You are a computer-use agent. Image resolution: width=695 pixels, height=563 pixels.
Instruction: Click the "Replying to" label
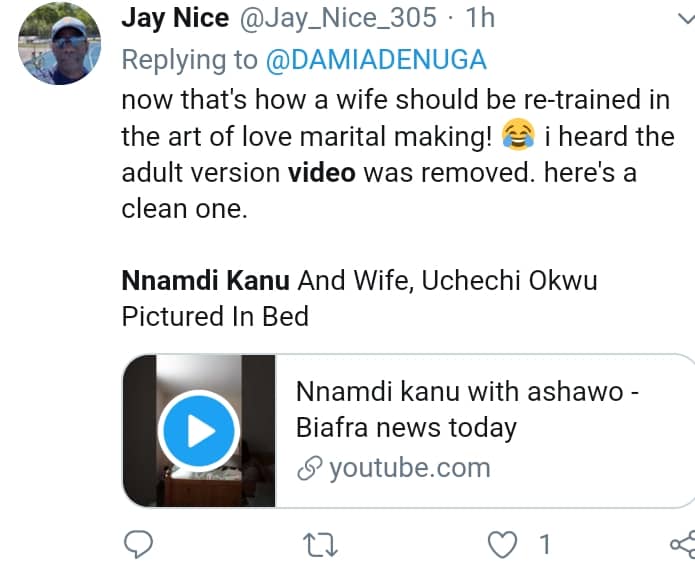pyautogui.click(x=189, y=59)
